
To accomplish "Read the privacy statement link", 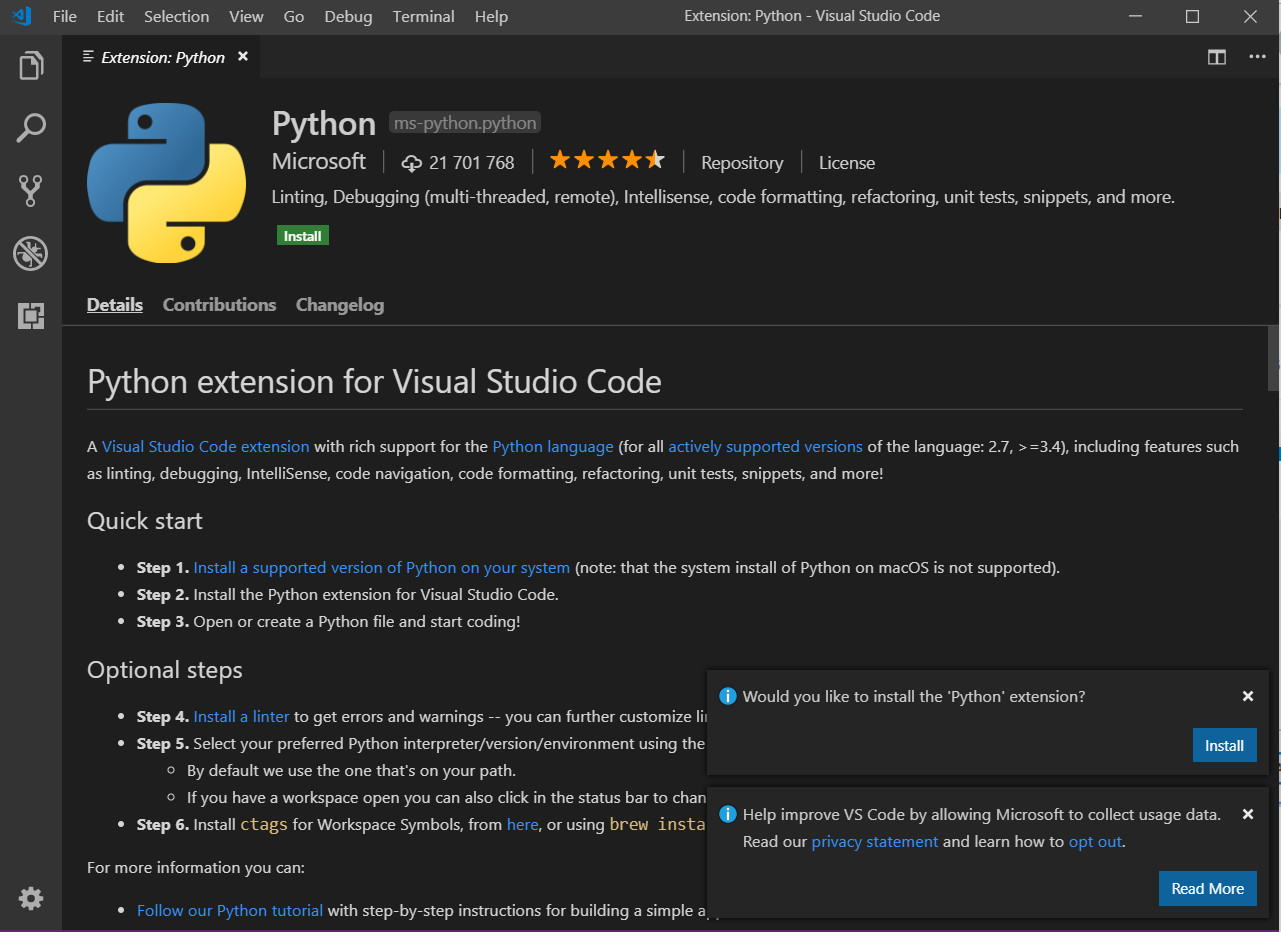I will click(x=874, y=841).
